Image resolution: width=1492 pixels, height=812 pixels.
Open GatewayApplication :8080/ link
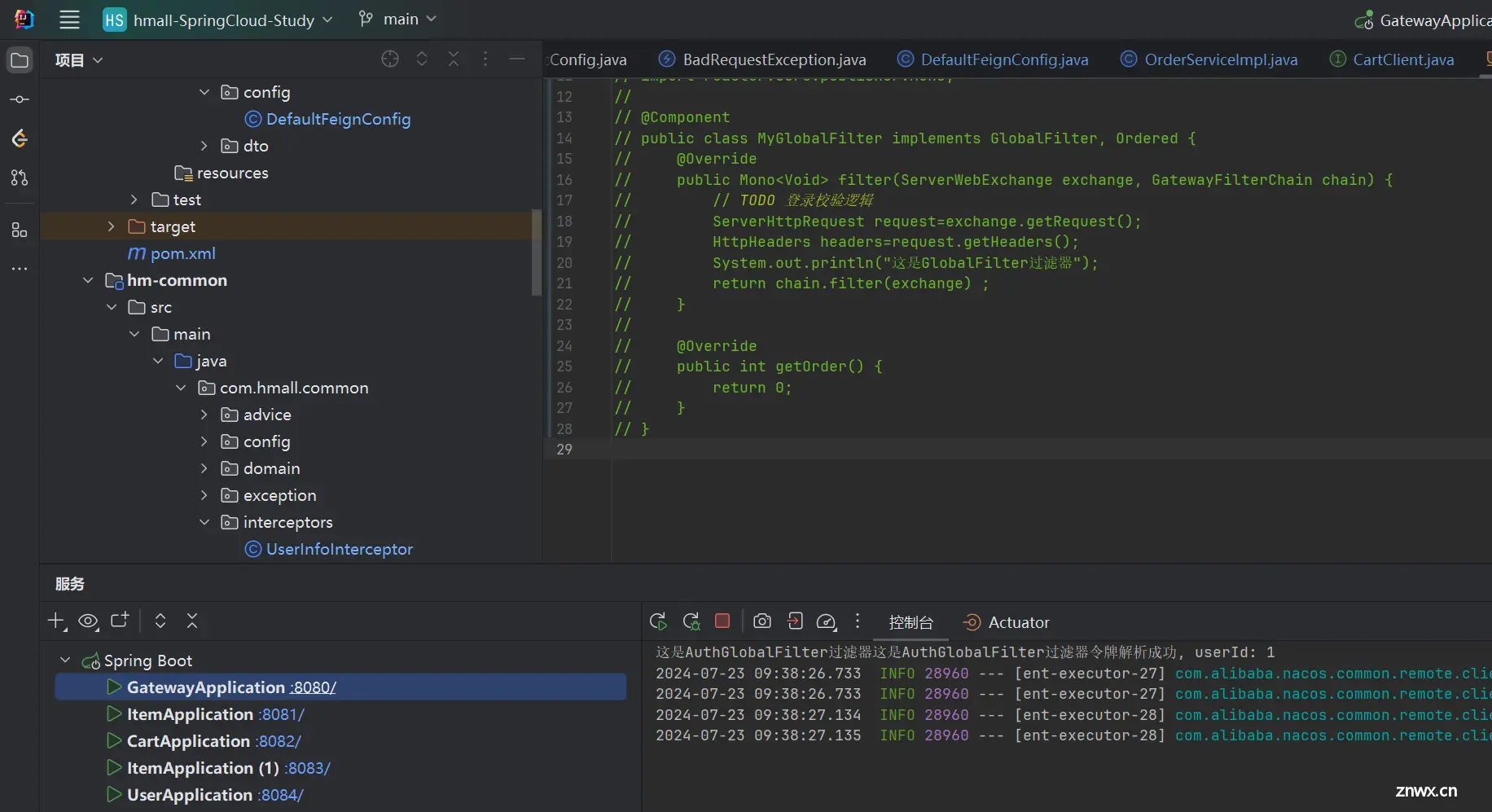pos(313,688)
